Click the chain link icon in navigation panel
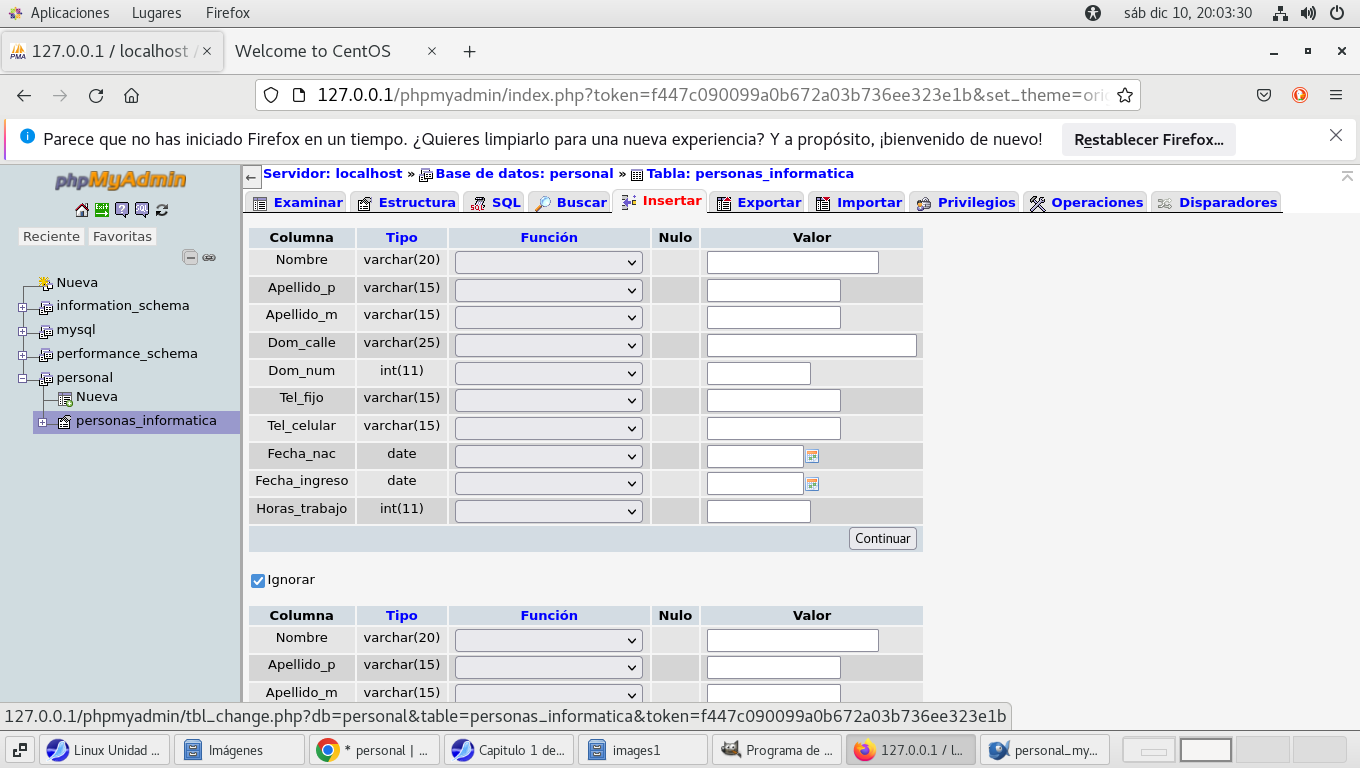This screenshot has height=768, width=1360. point(209,257)
